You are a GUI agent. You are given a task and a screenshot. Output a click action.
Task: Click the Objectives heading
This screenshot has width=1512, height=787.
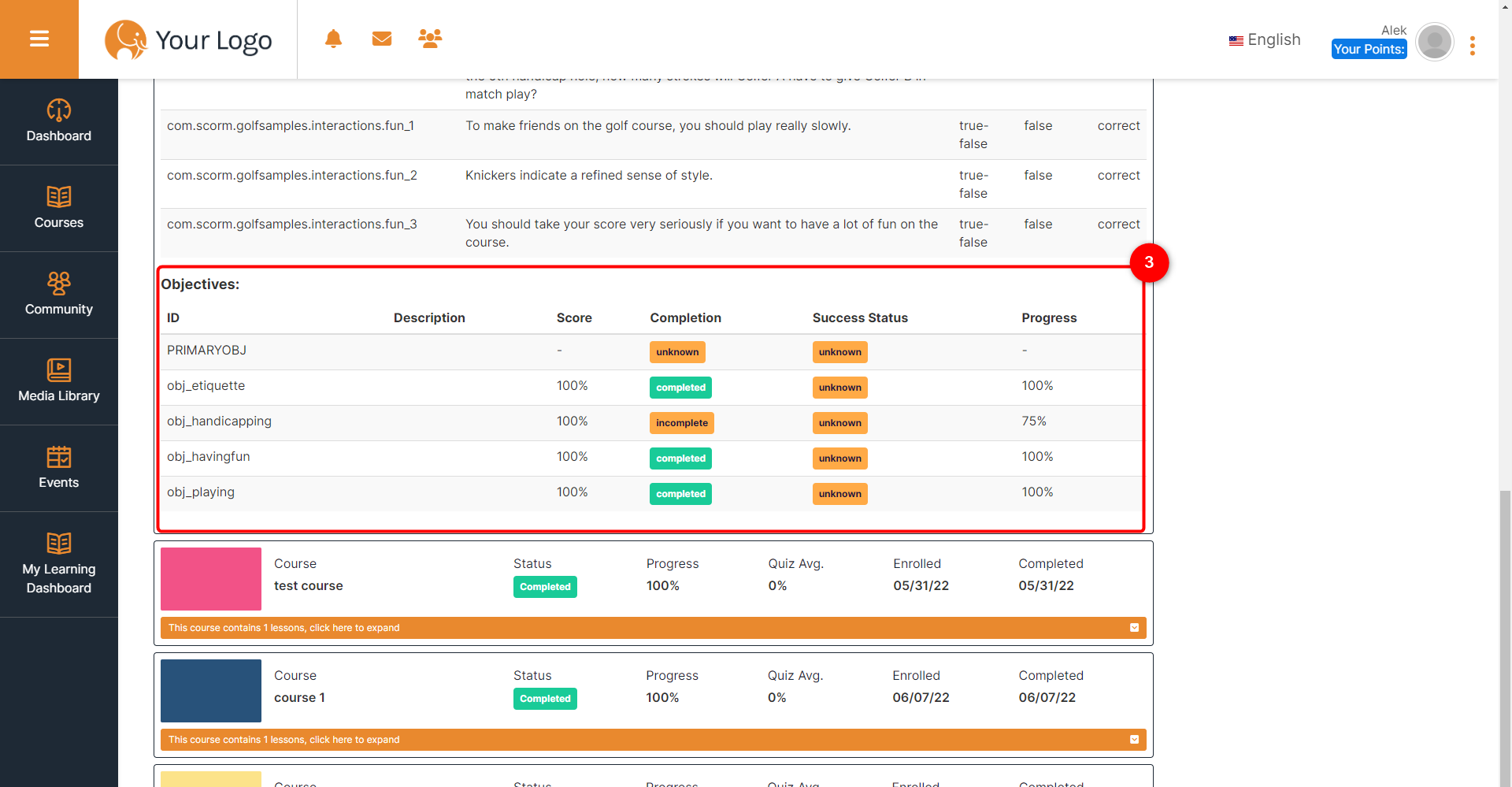click(200, 284)
